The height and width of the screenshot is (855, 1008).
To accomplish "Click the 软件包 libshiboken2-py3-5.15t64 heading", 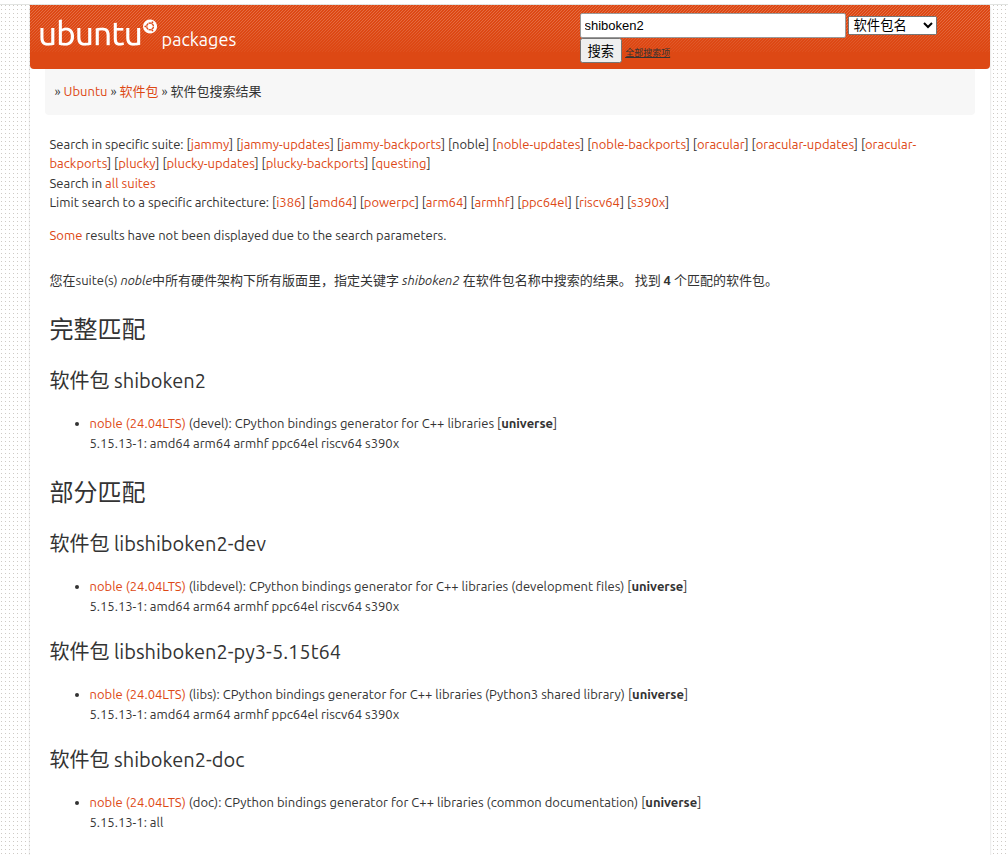I will [195, 652].
